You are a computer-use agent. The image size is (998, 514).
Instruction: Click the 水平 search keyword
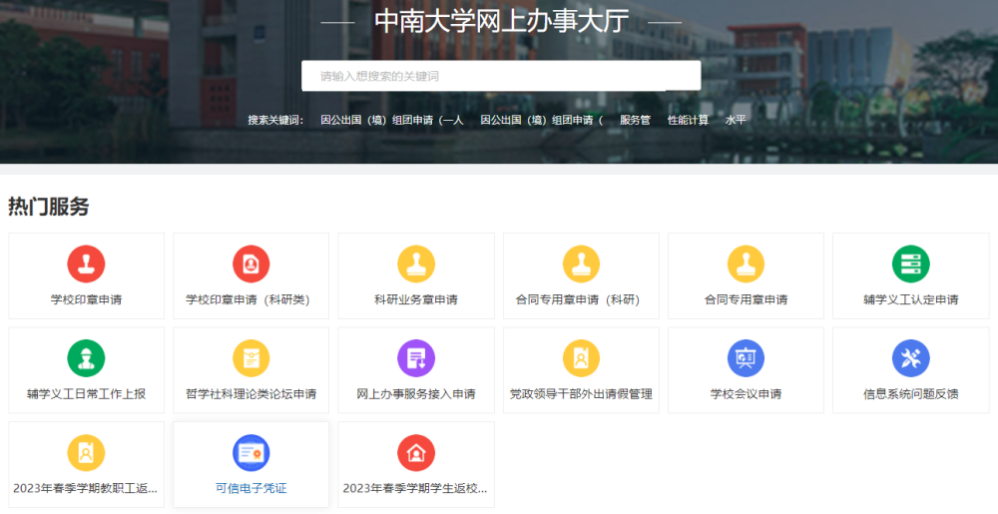pos(736,120)
